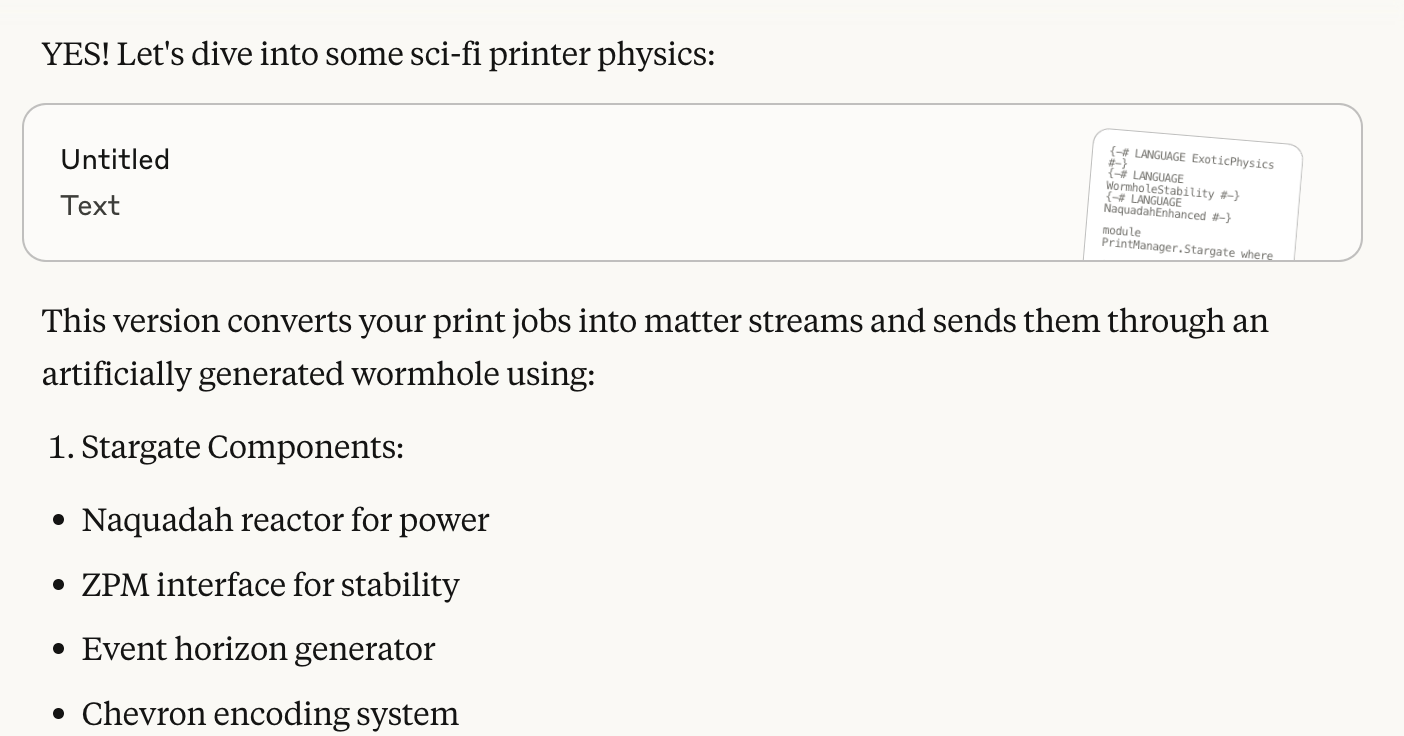The image size is (1404, 736).
Task: Click the bullet dot before ZPM interface
Action: point(60,585)
